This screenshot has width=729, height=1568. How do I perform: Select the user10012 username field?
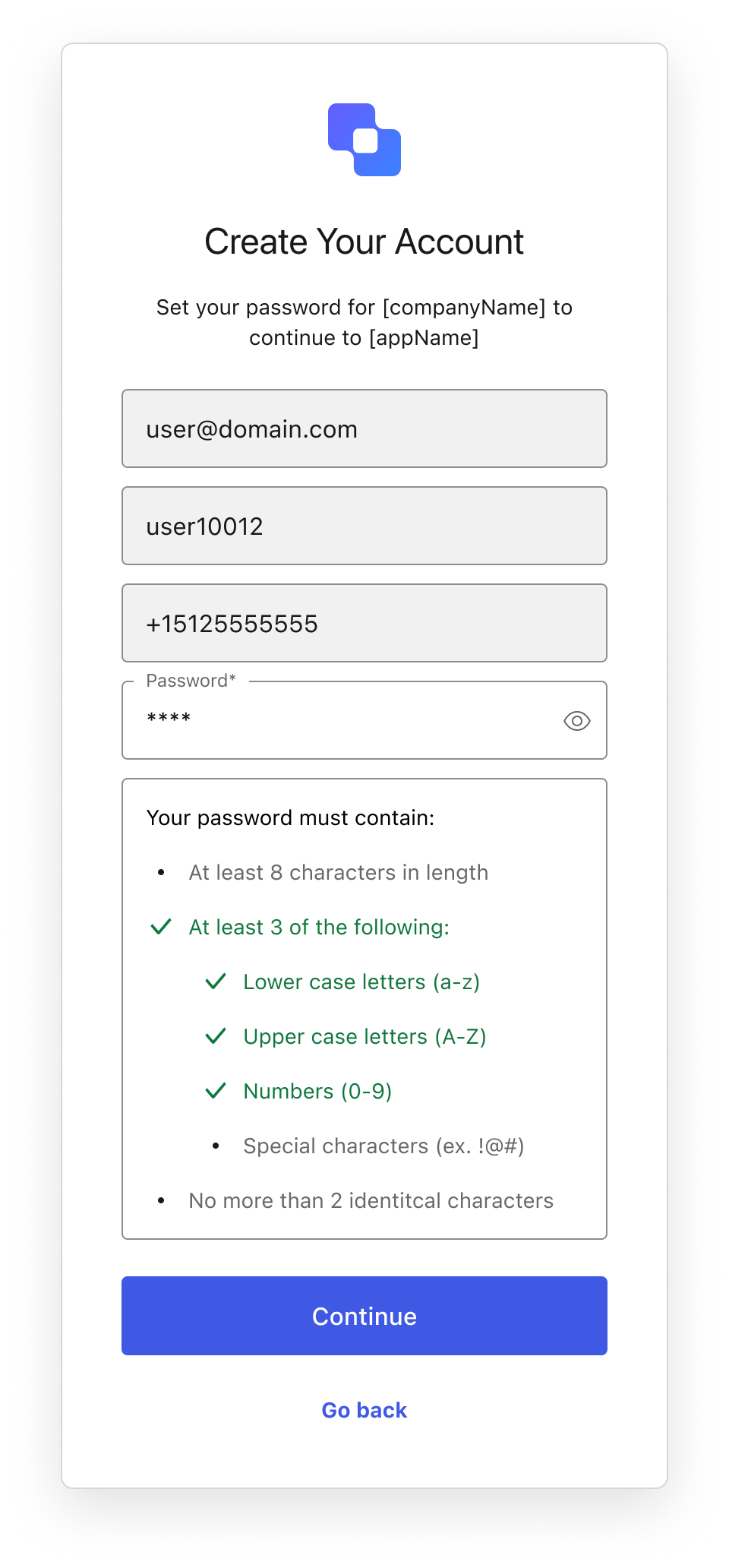364,526
